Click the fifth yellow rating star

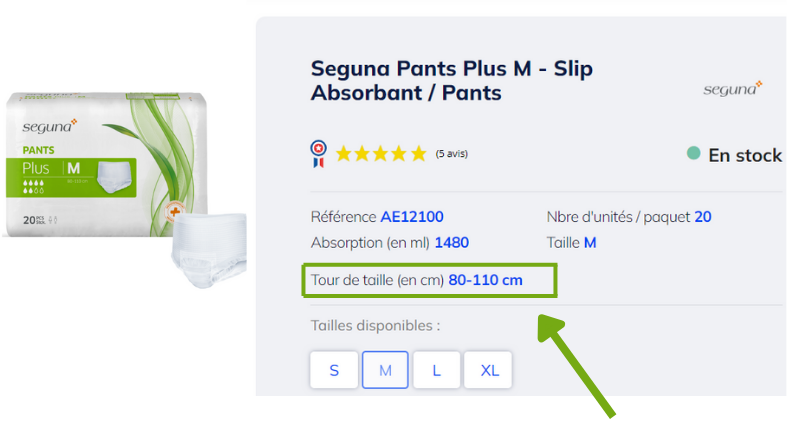(418, 154)
